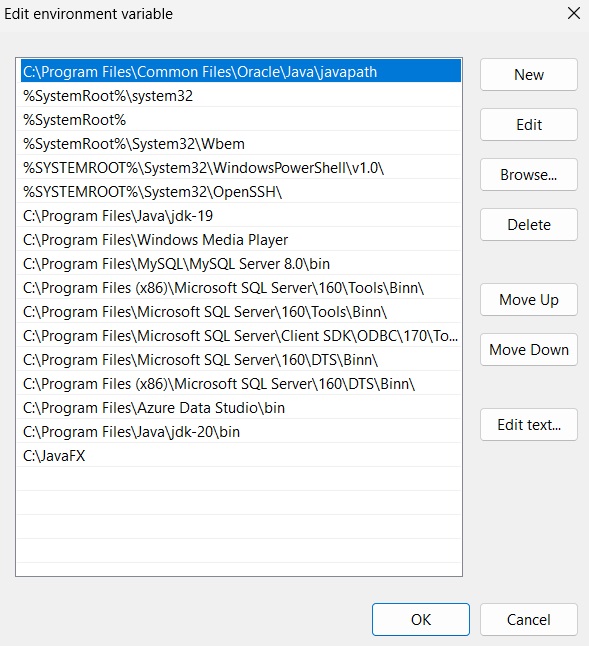
Task: Select the (x86) SQL Server 160\DTS\Binn\ entry
Action: (241, 383)
